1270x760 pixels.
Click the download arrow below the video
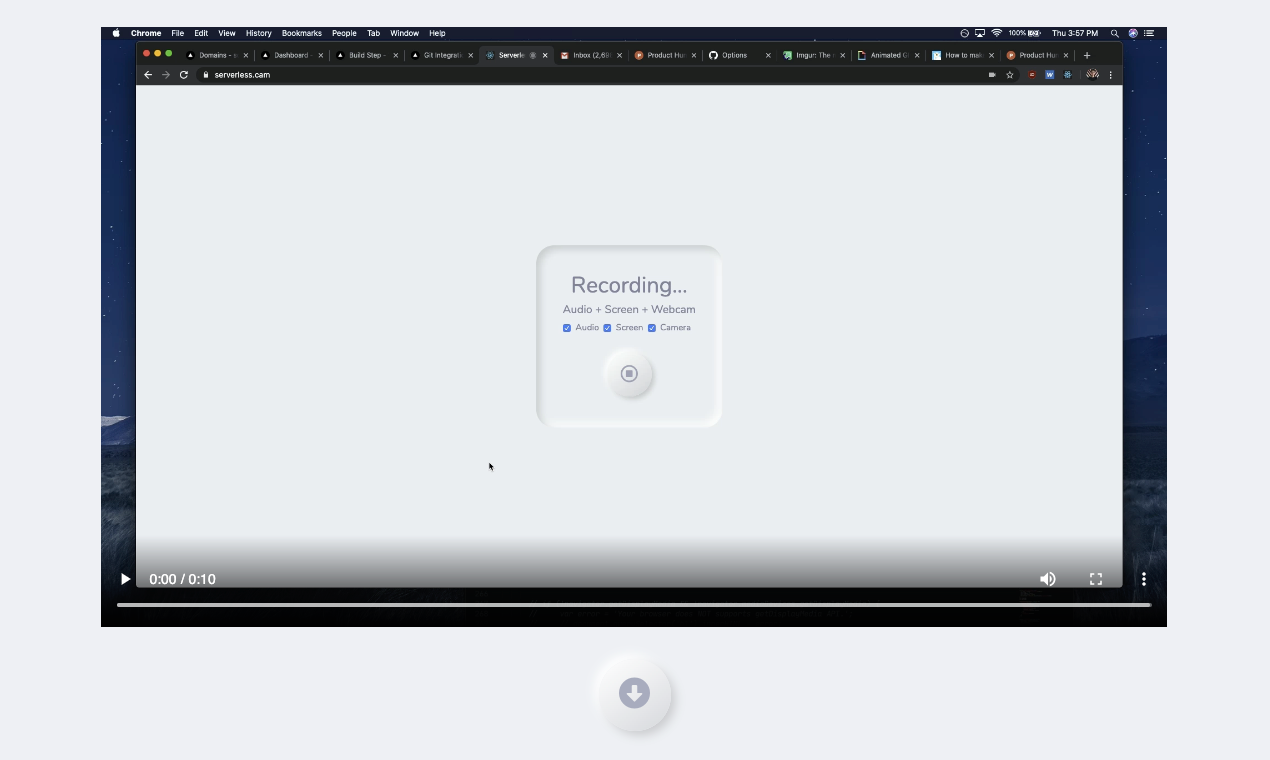(634, 692)
